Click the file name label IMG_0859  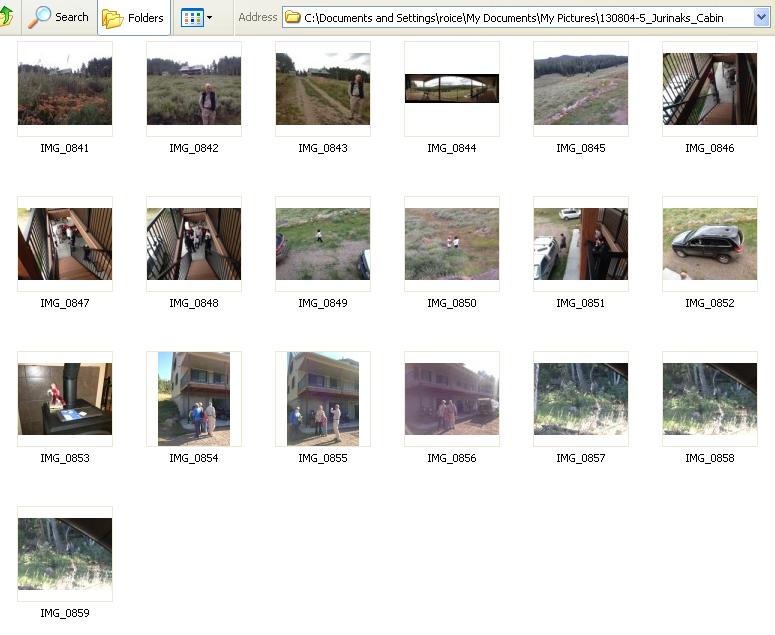coord(65,613)
